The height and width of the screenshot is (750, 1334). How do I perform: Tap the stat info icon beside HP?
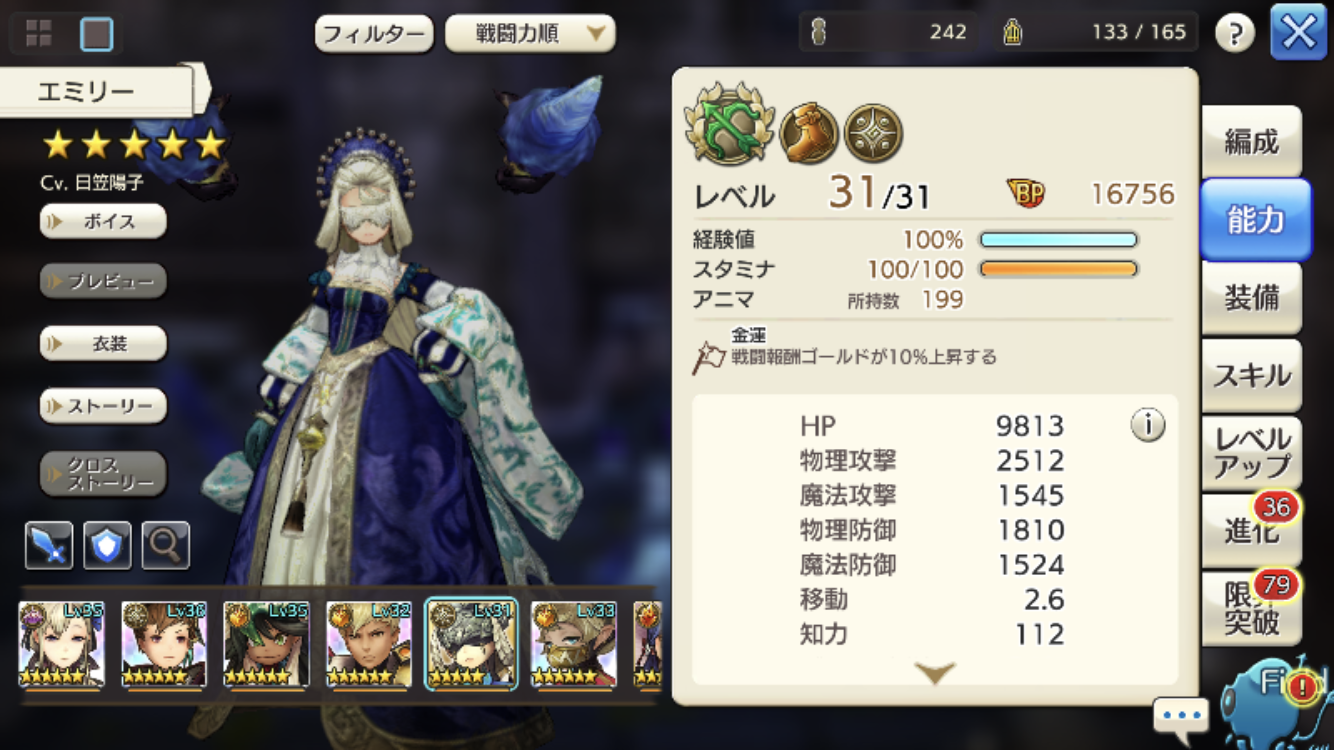click(1148, 425)
